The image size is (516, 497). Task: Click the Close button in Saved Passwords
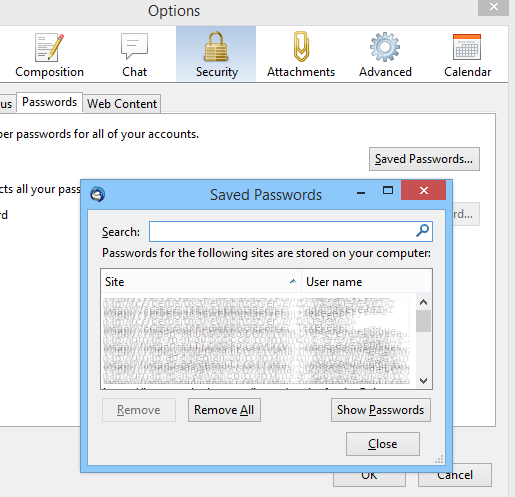coord(383,444)
